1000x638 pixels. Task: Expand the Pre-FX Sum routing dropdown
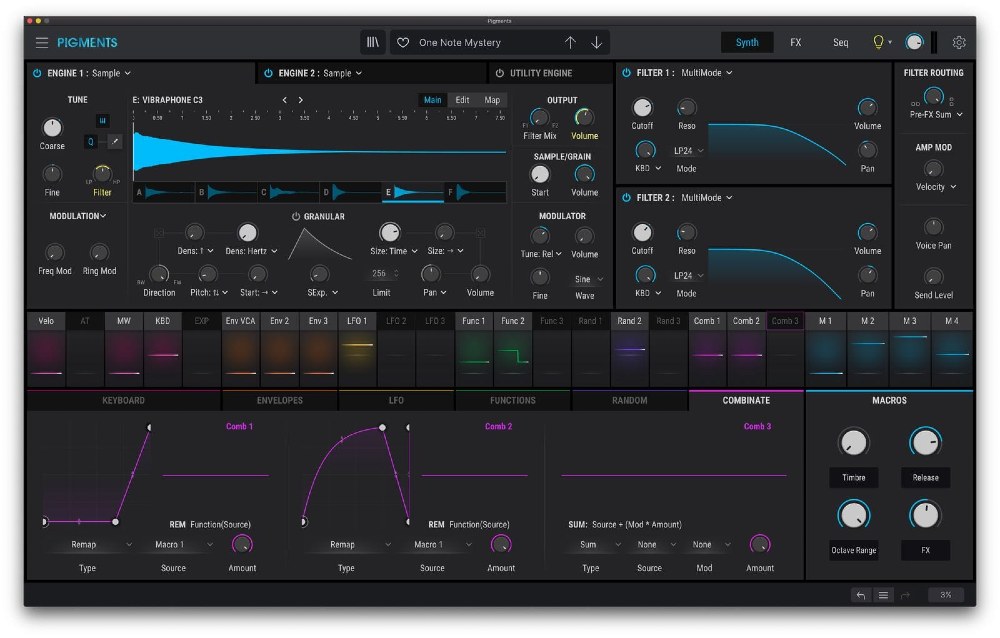point(936,115)
